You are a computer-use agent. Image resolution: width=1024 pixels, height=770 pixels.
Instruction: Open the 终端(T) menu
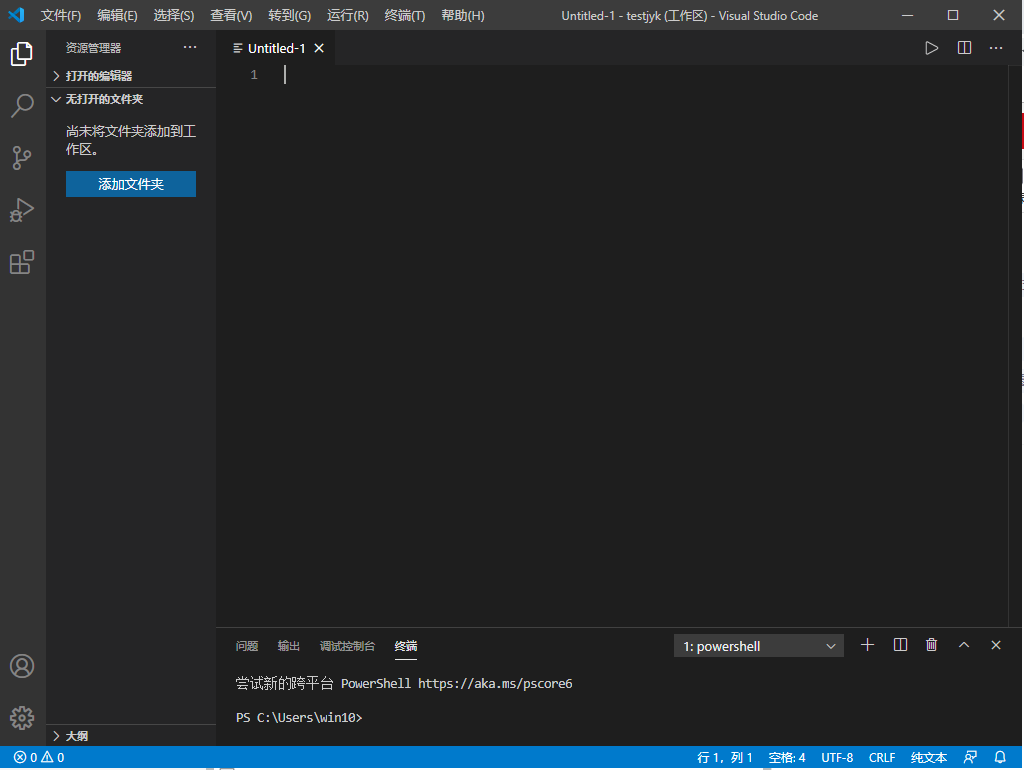tap(405, 16)
